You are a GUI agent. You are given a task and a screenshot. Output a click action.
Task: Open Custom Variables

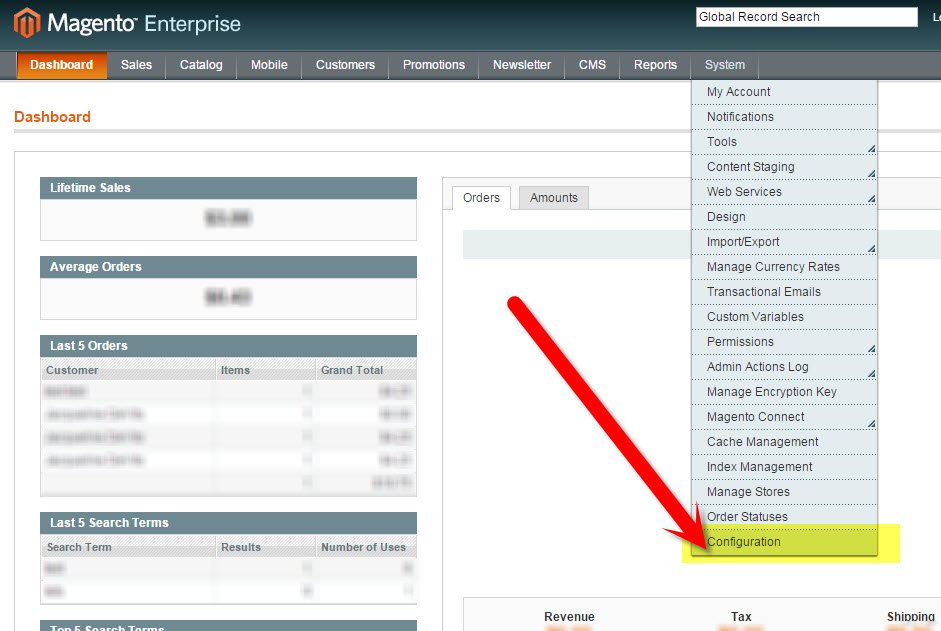pos(784,317)
